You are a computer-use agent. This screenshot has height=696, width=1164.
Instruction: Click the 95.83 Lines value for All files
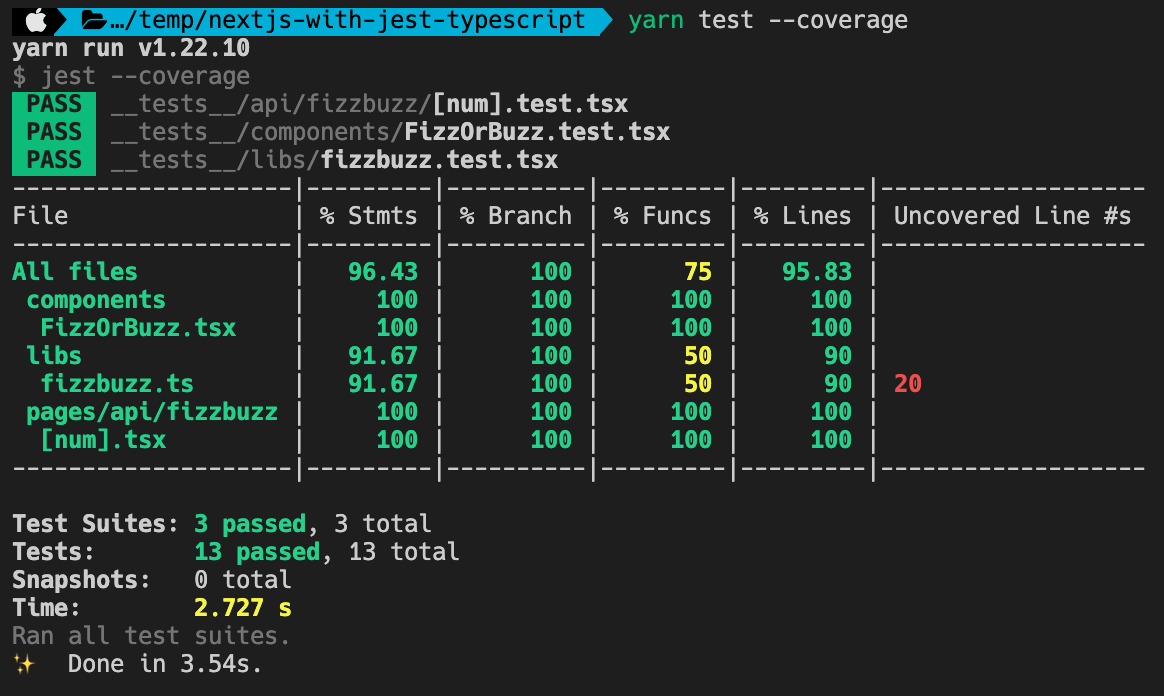[x=817, y=272]
